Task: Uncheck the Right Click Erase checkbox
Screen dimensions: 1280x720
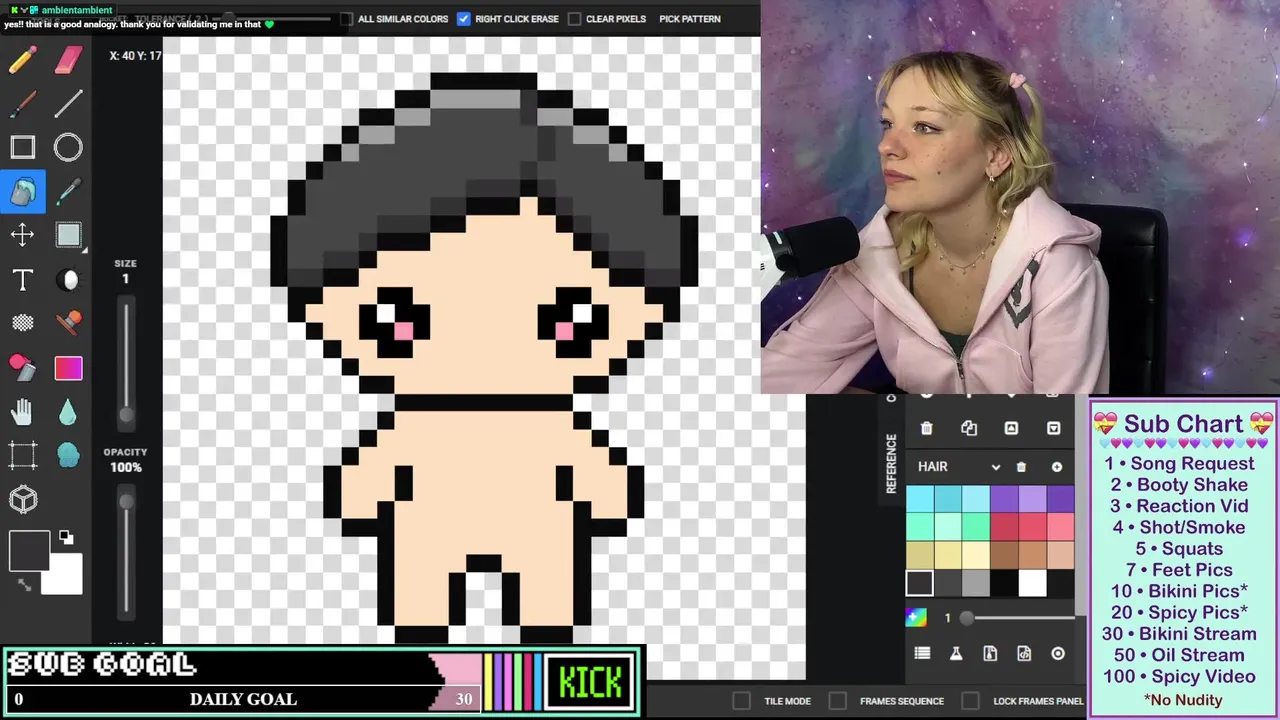Action: point(464,19)
